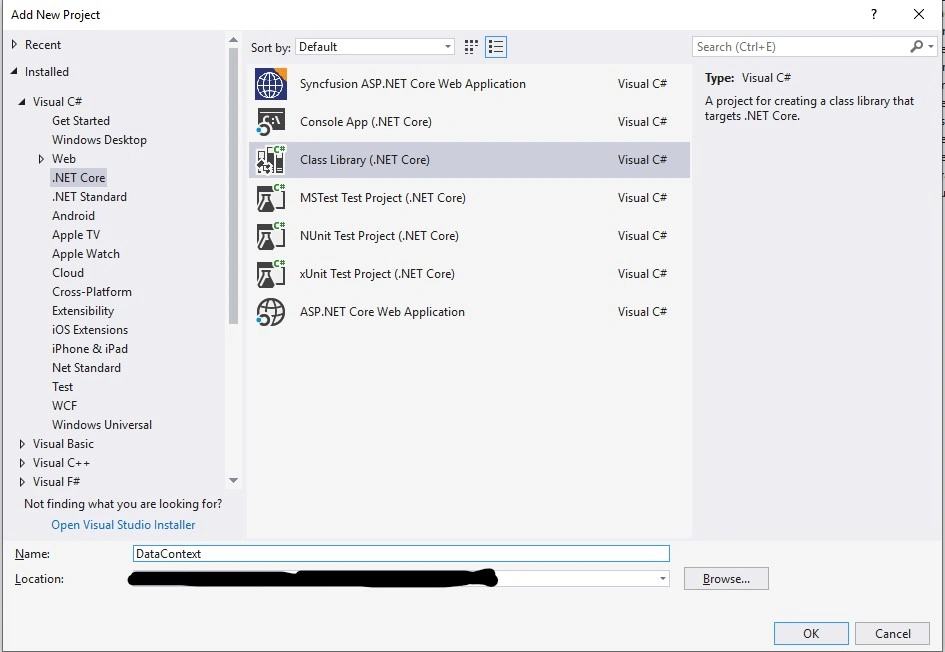Select the Cross-Platform category
The width and height of the screenshot is (945, 652).
click(x=92, y=292)
